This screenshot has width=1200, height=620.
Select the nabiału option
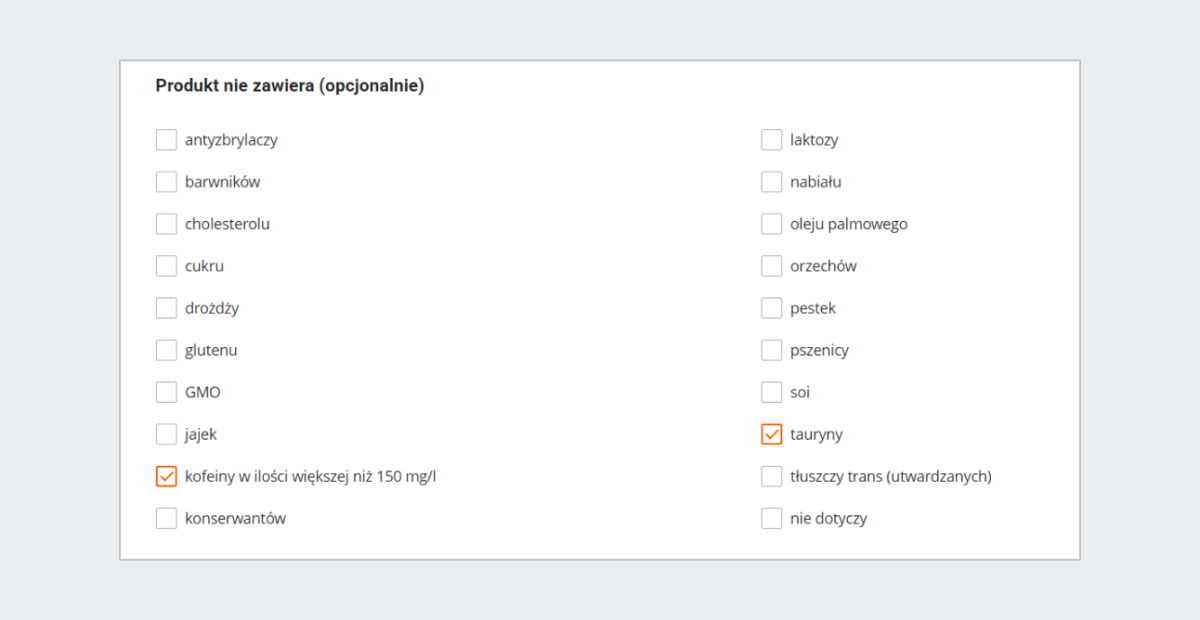[771, 182]
